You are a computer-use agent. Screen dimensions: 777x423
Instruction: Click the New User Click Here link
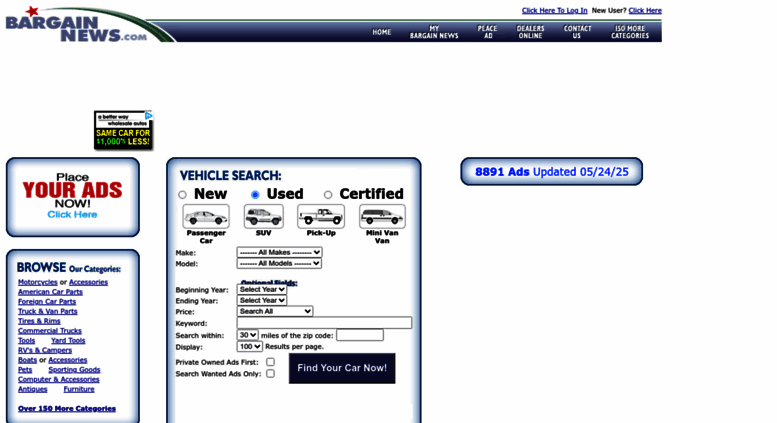coord(645,10)
